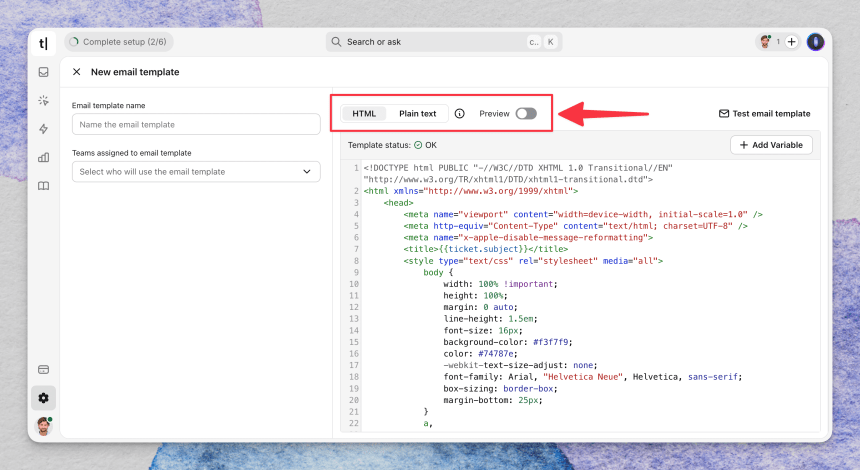Viewport: 860px width, 470px height.
Task: Switch to the HTML tab
Action: click(x=364, y=114)
